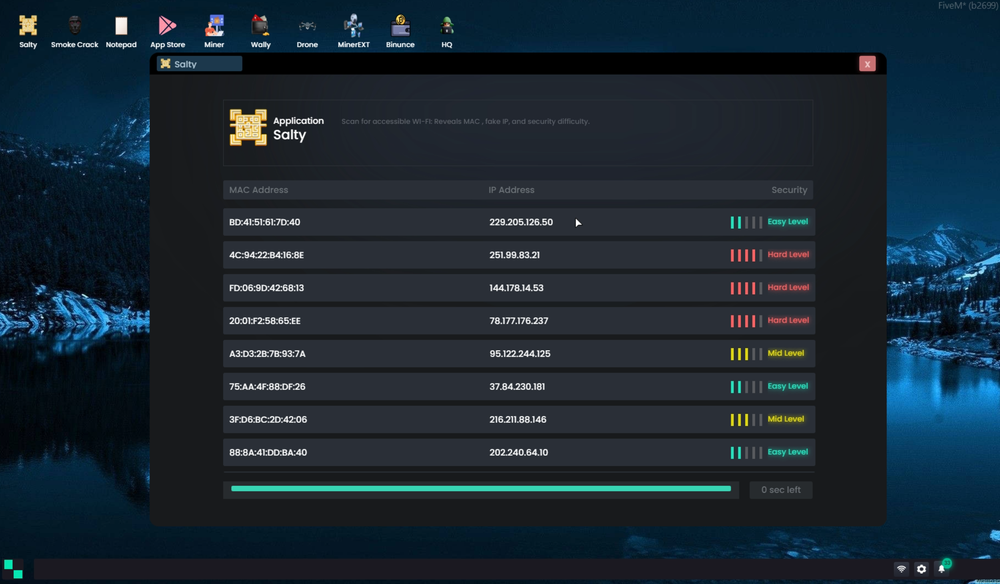The width and height of the screenshot is (1000, 584).
Task: Open the HQ application
Action: (446, 30)
